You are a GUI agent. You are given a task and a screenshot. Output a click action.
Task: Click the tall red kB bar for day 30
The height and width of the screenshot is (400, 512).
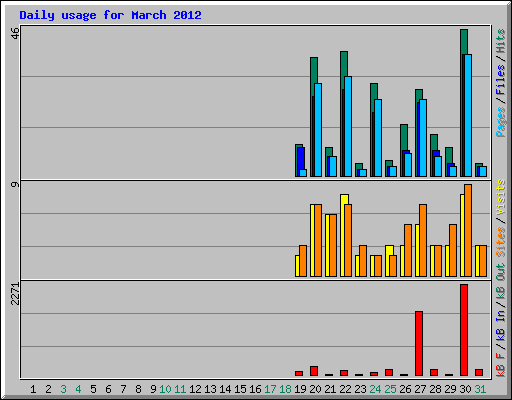tap(464, 330)
